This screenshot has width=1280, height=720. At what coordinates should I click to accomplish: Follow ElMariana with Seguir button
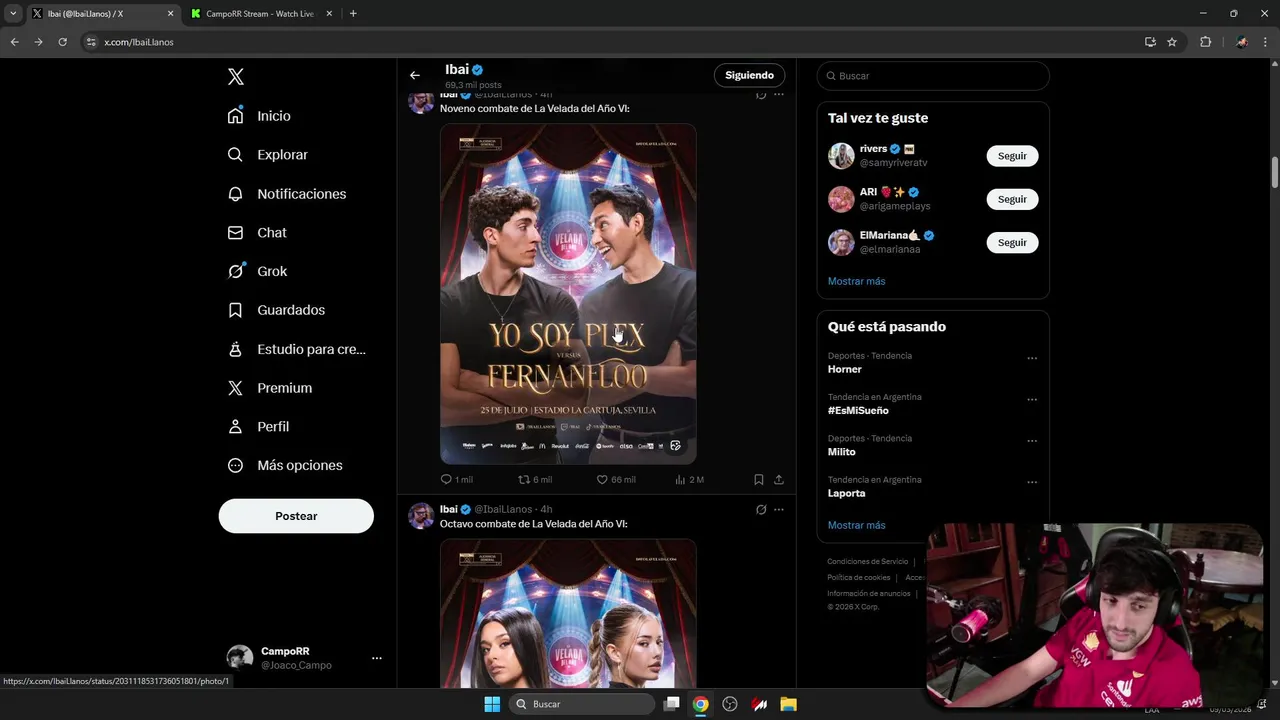coord(1012,242)
